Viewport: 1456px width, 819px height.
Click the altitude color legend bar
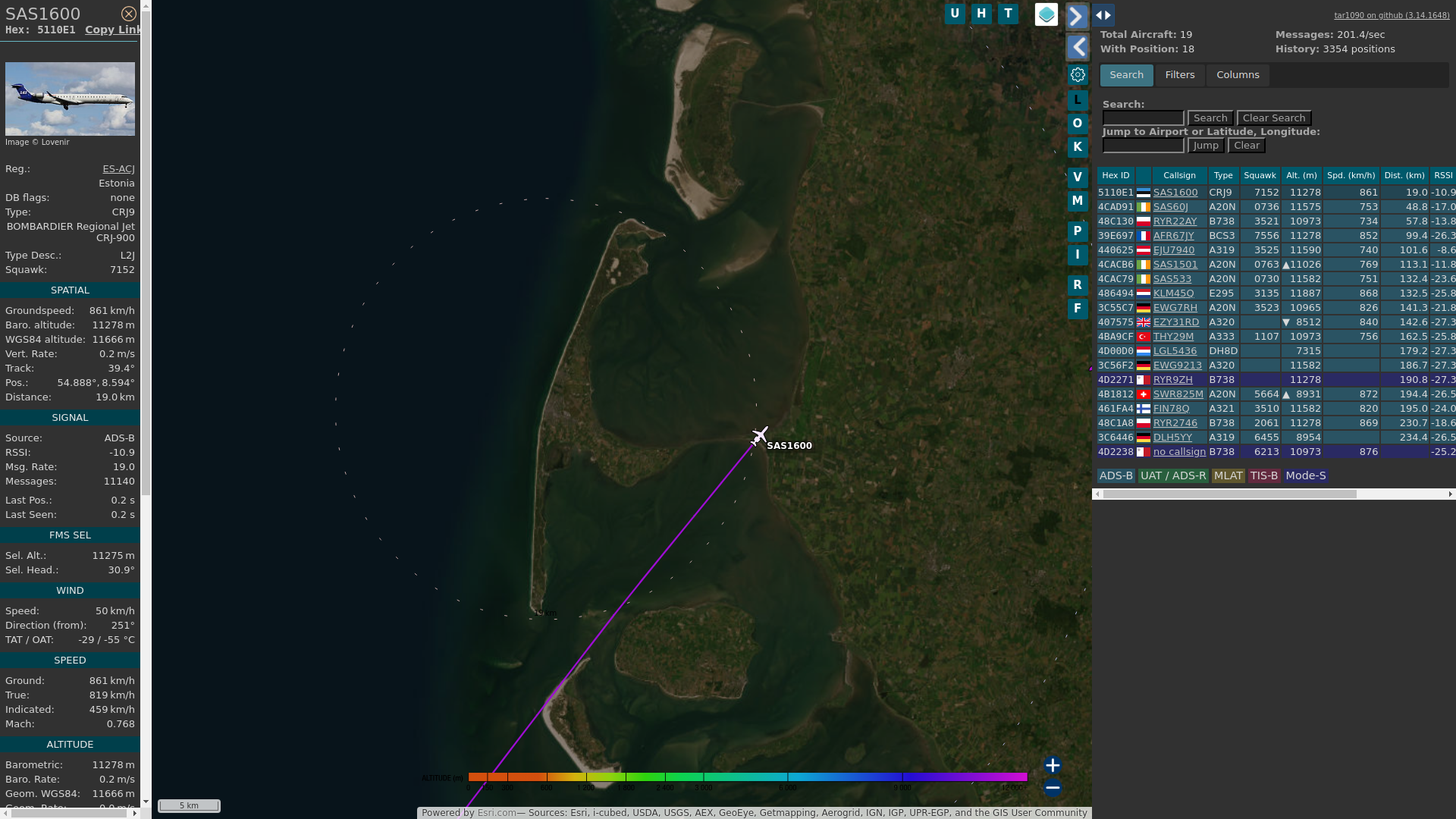[x=747, y=777]
